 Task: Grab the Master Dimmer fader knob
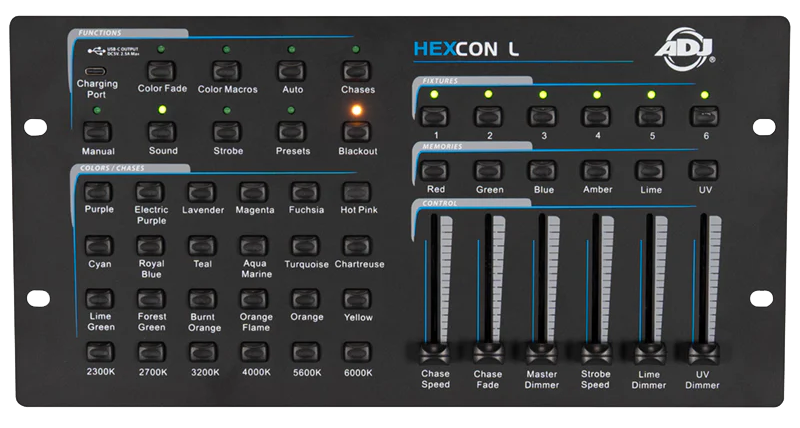[x=542, y=353]
